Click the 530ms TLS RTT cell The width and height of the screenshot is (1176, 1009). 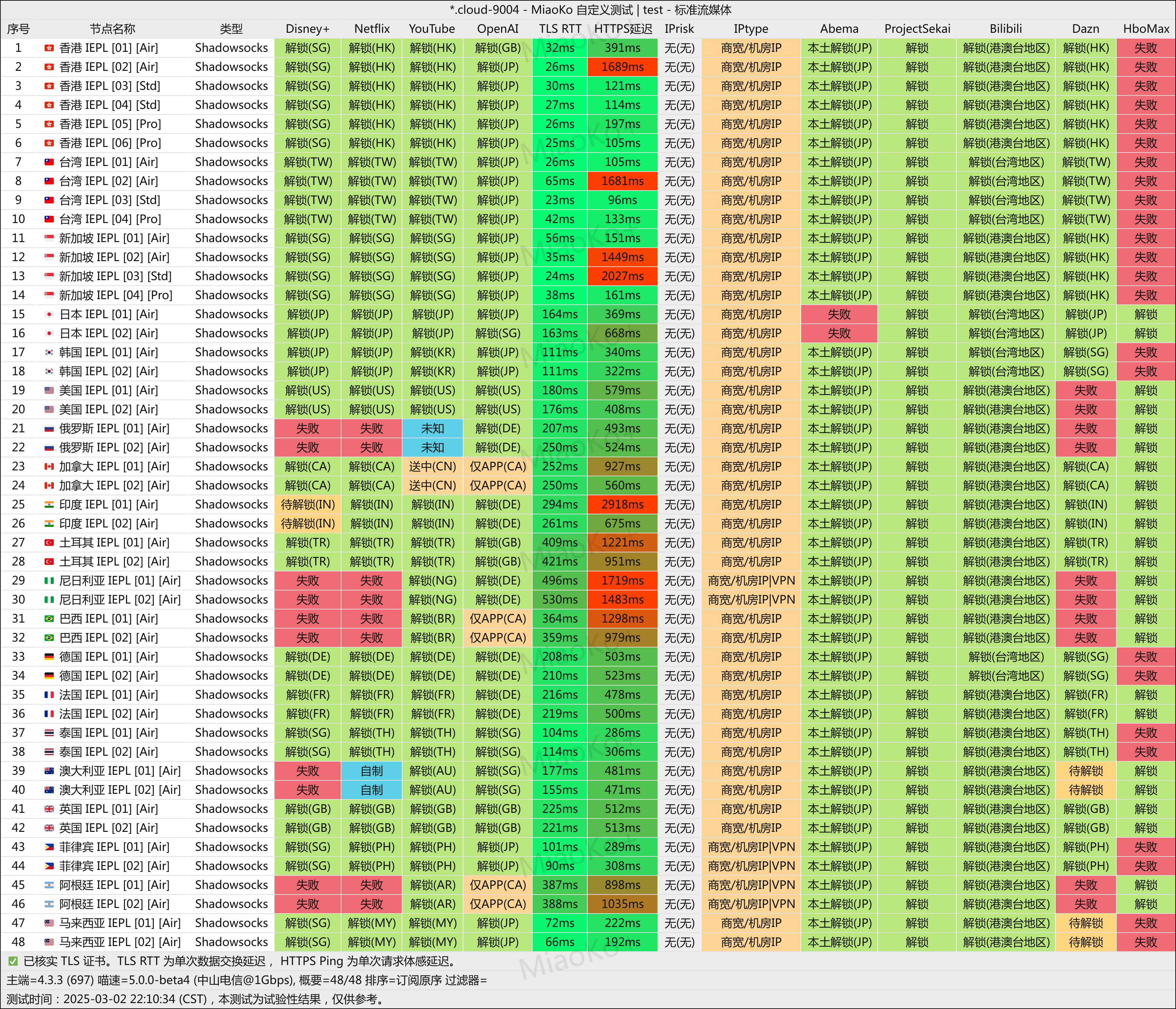[559, 600]
